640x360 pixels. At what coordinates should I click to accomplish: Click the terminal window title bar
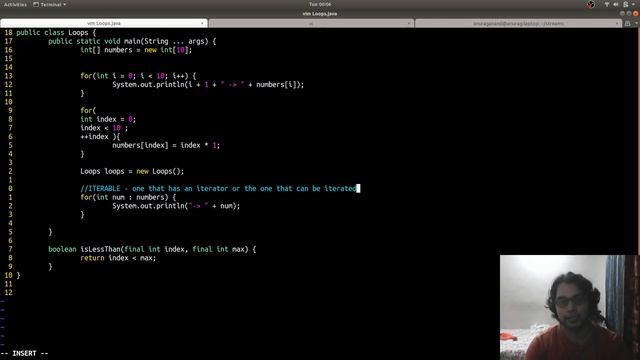click(320, 13)
